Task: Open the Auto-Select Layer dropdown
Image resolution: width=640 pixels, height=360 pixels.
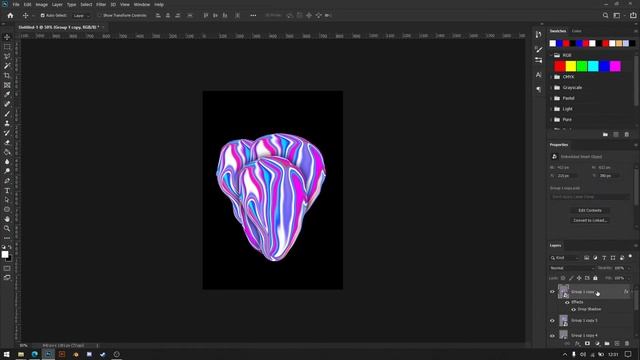Action: pos(81,16)
